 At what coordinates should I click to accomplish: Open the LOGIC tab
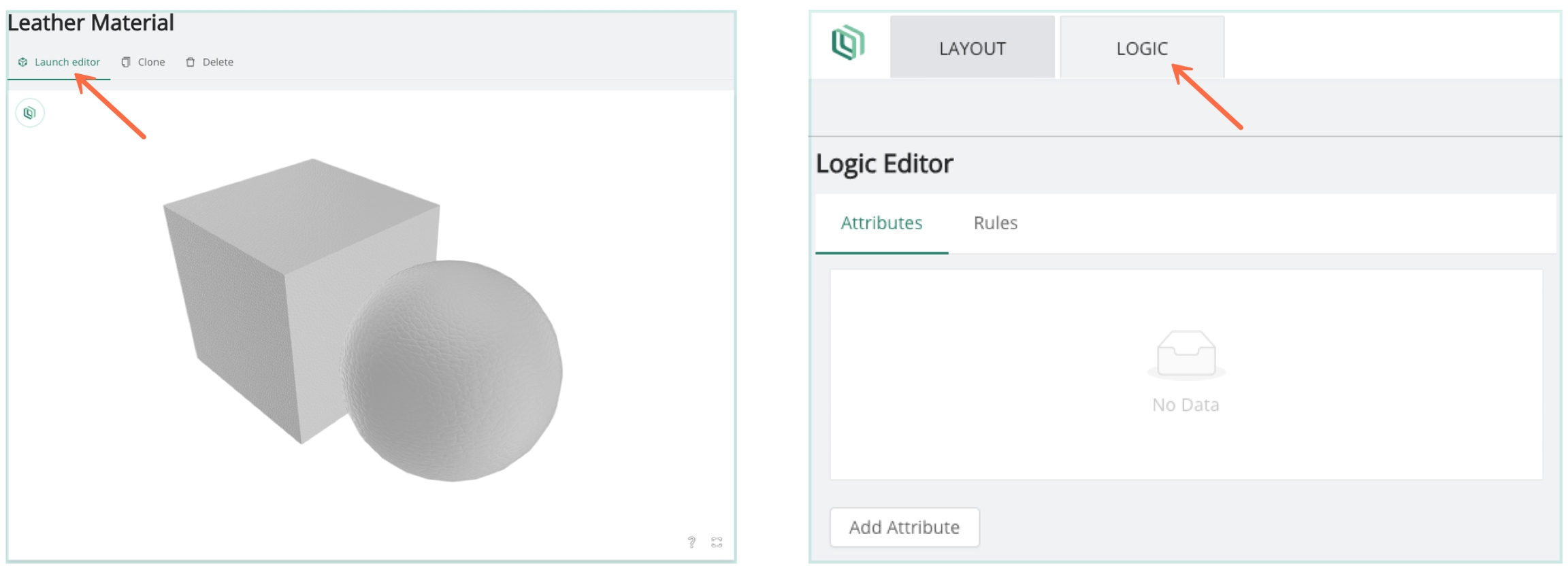pos(1141,48)
